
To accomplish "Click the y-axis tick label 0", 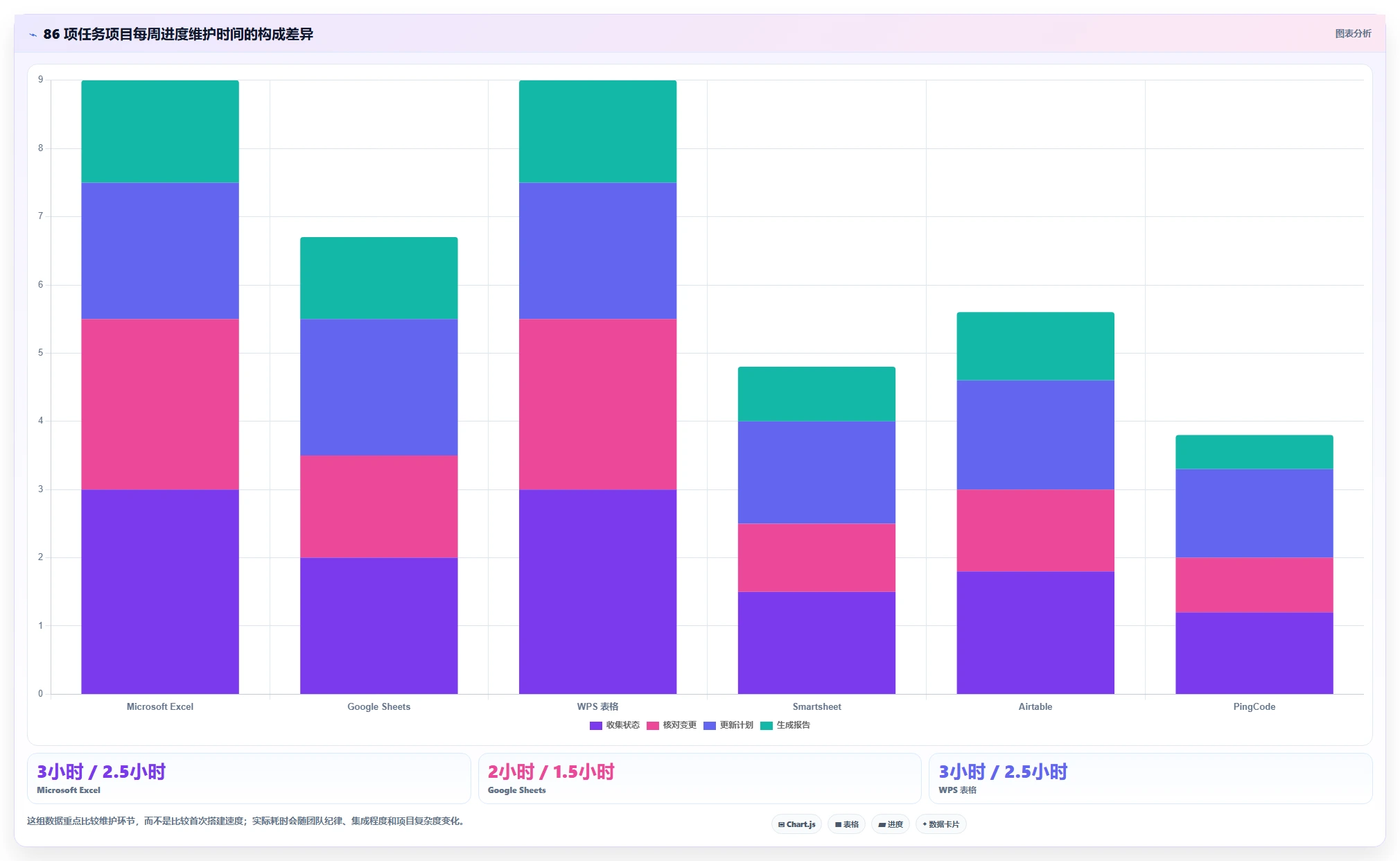I will [41, 694].
